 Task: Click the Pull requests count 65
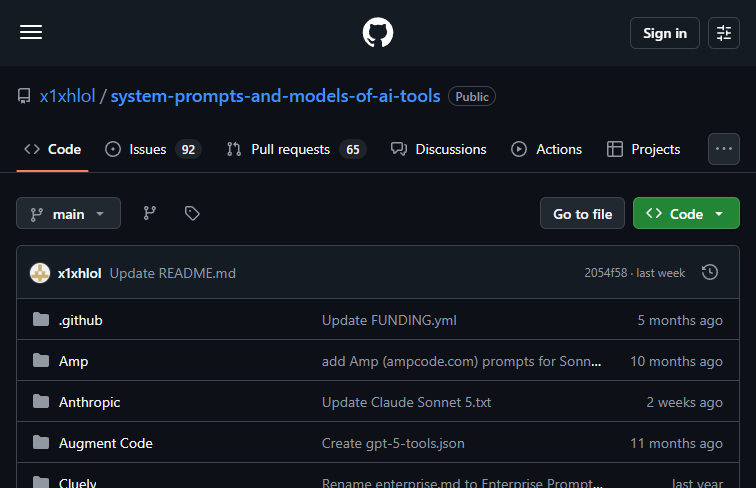click(x=352, y=149)
